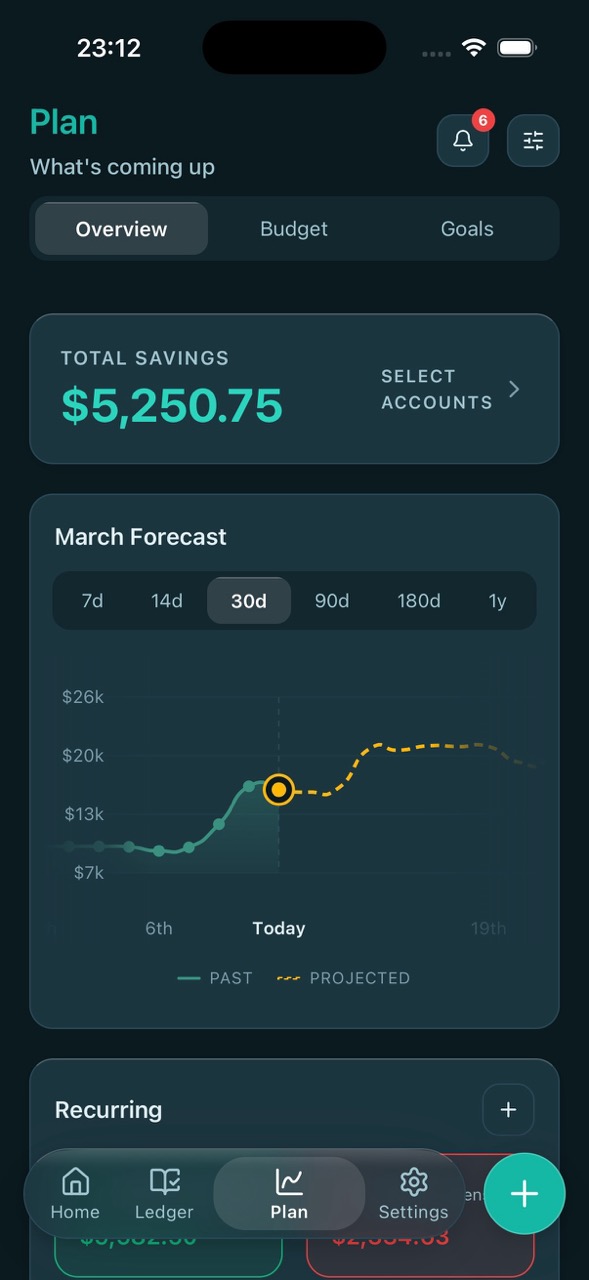Select the 180d range option
This screenshot has height=1280, width=589.
419,601
